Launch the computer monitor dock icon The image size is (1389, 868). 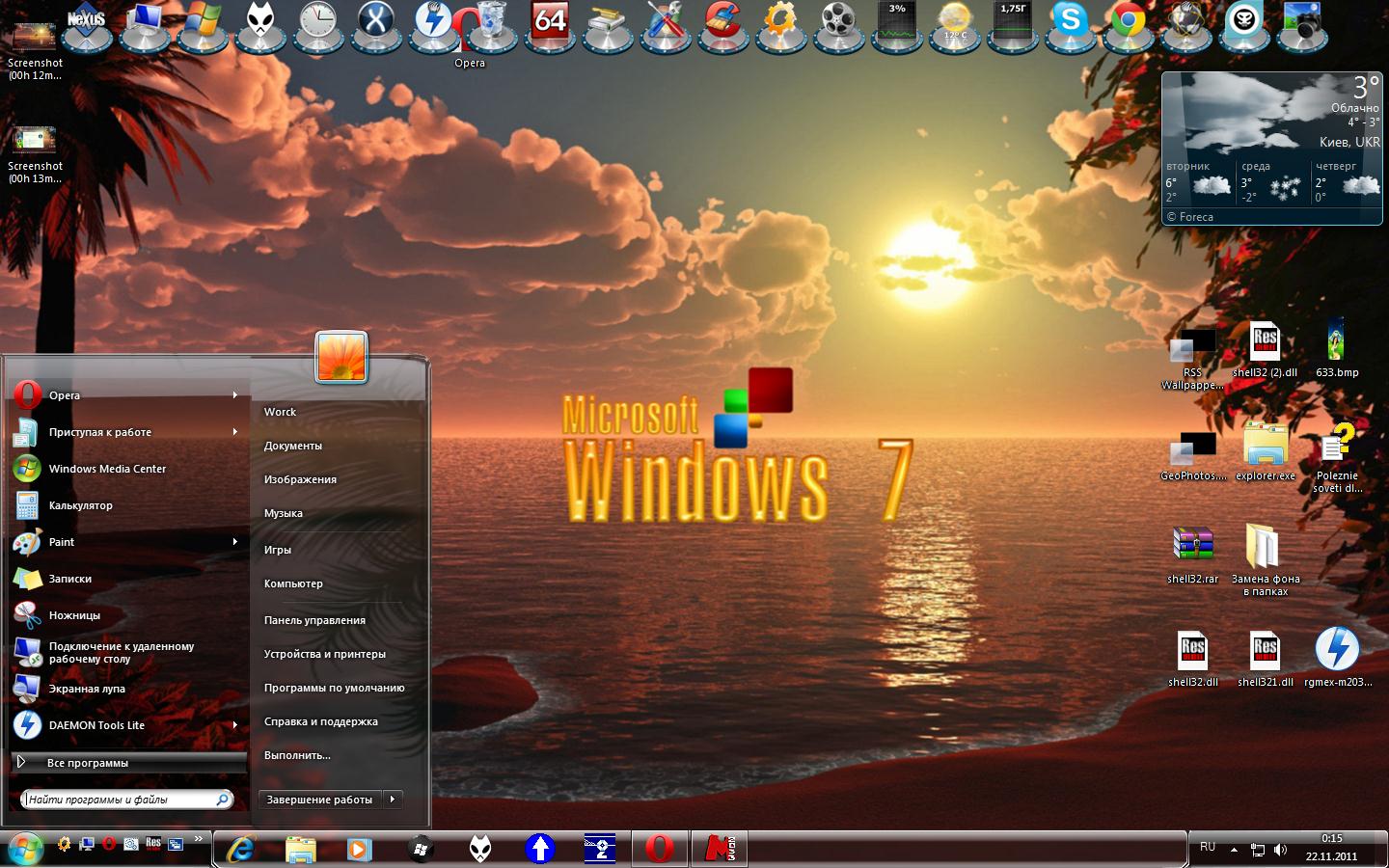click(x=145, y=25)
